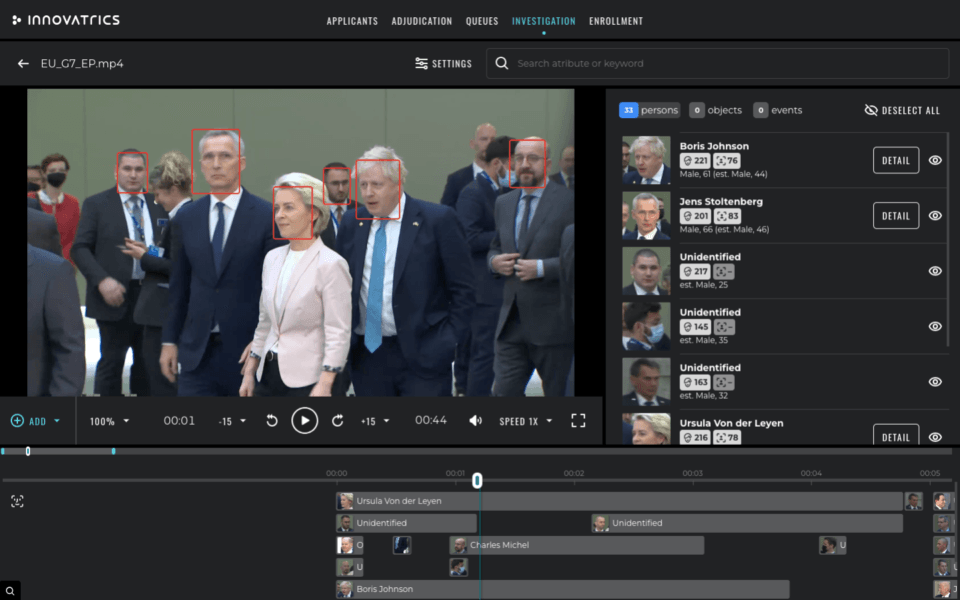Open the SPEED 1X dropdown

point(522,420)
